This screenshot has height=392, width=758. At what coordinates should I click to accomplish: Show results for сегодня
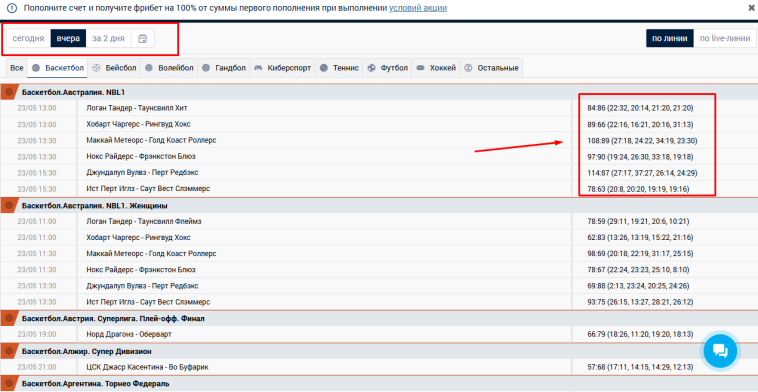pyautogui.click(x=29, y=39)
